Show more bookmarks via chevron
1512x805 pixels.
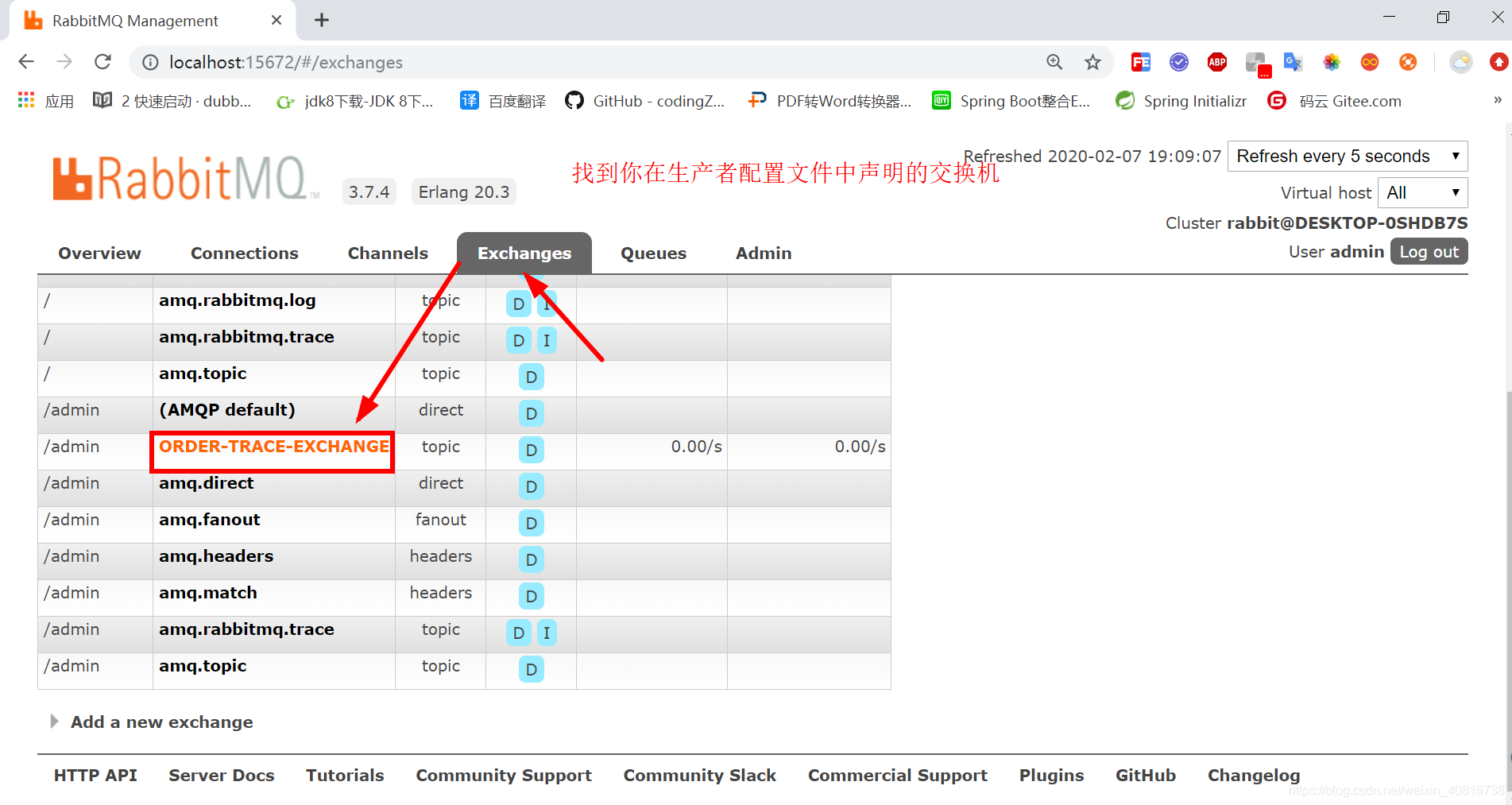click(x=1498, y=100)
